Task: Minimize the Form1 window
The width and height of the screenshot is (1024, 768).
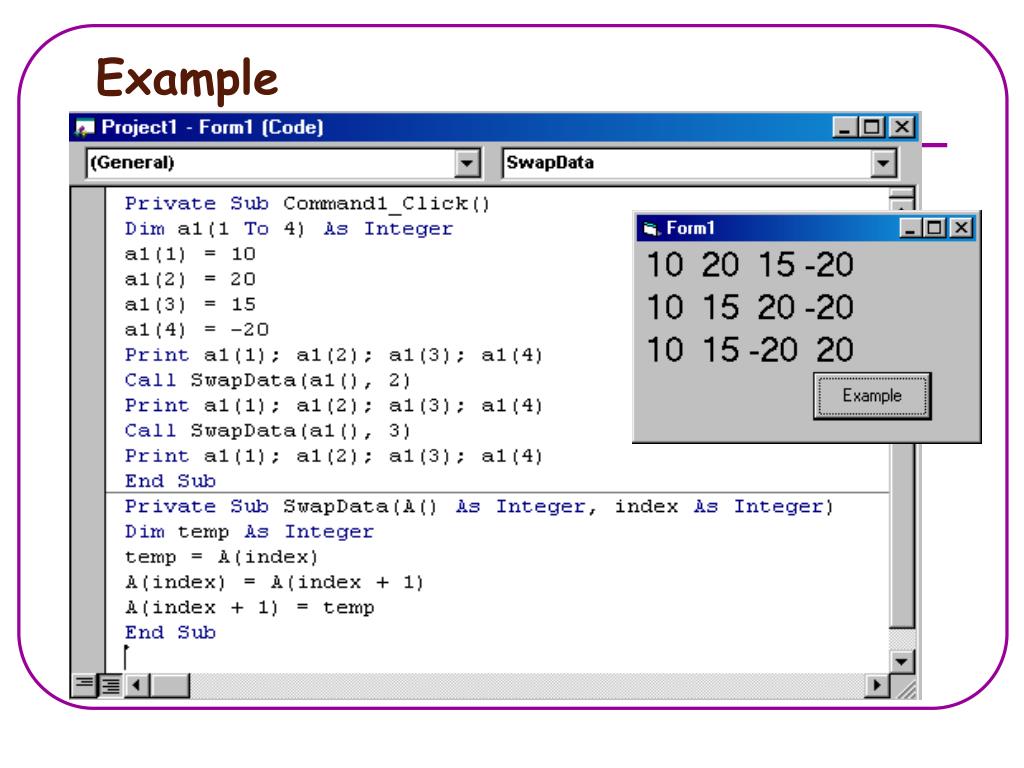Action: coord(910,228)
